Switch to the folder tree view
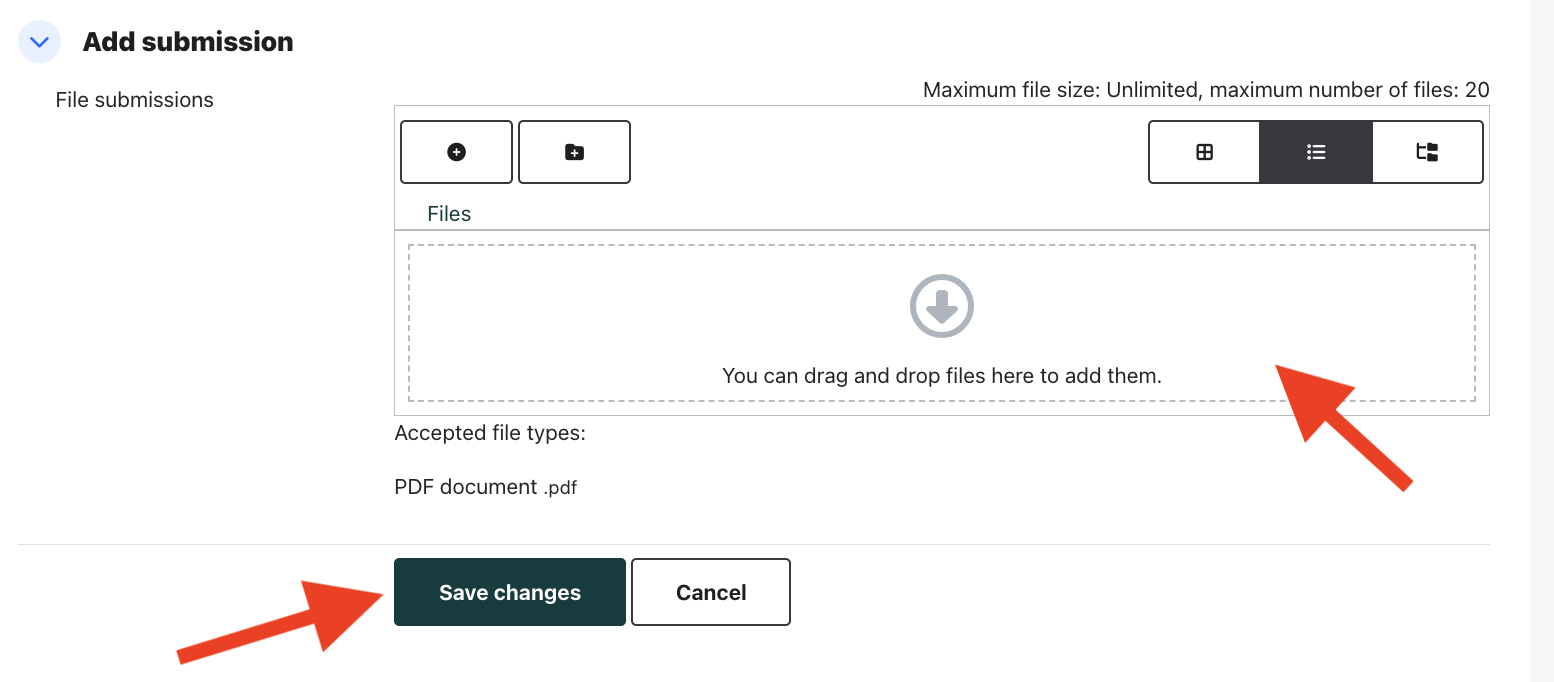 (1427, 152)
